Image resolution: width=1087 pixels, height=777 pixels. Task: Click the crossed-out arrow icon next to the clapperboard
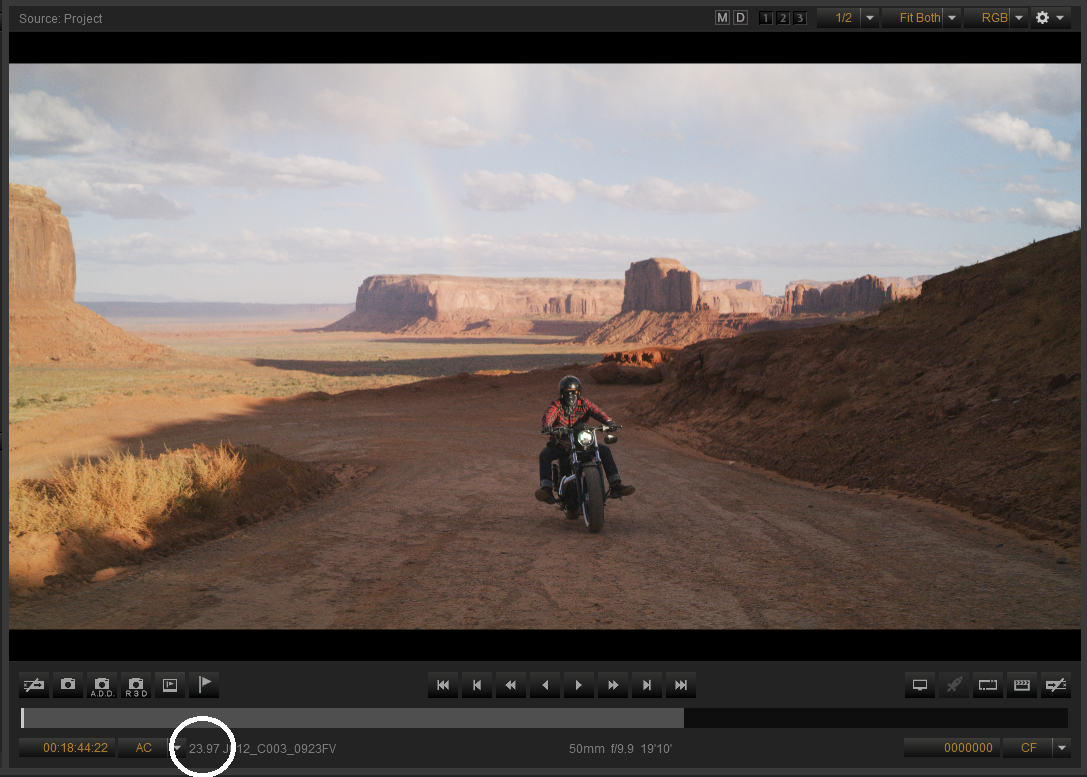(x=1056, y=685)
